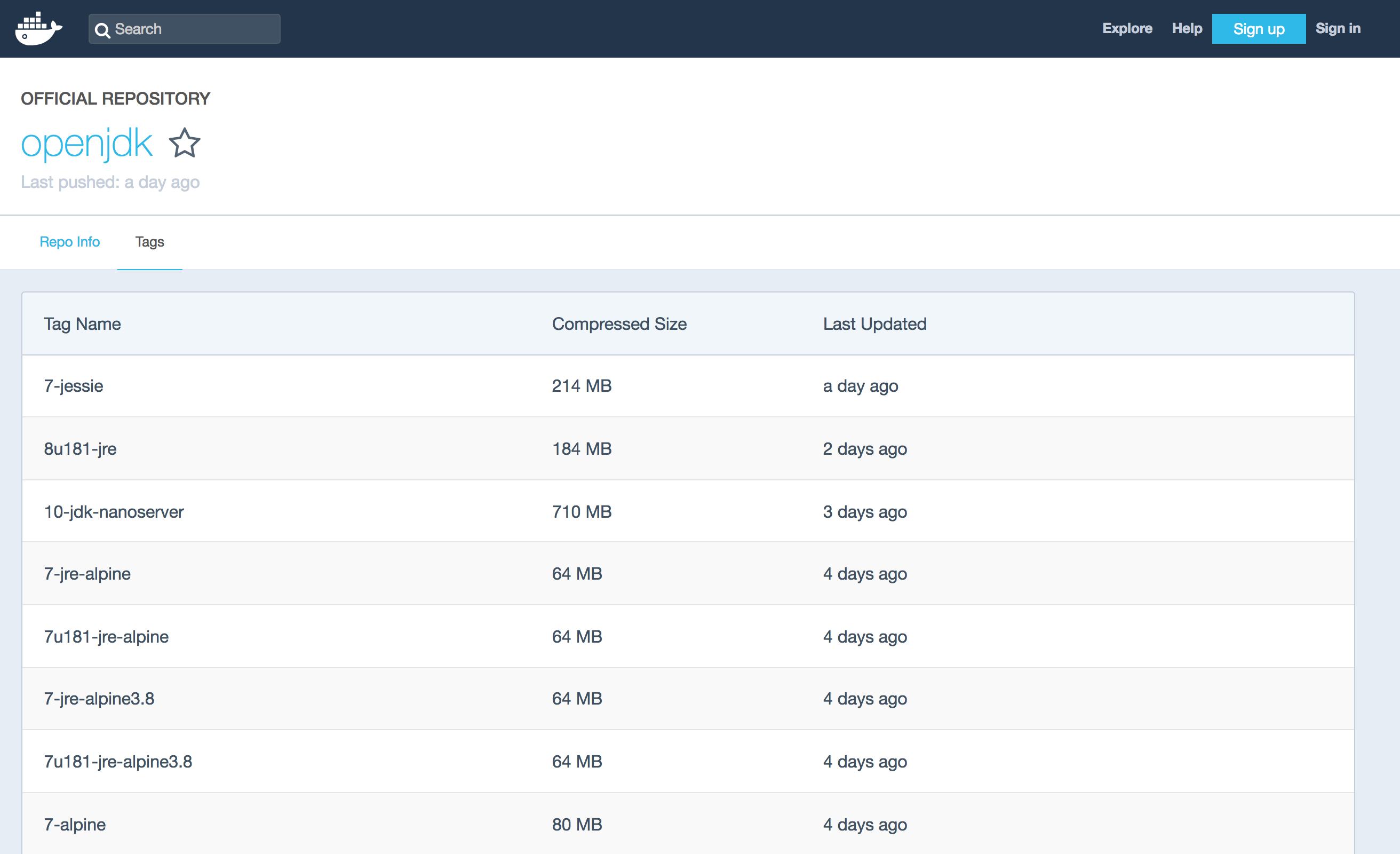Image resolution: width=1400 pixels, height=854 pixels.
Task: Star the openjdk repository
Action: (185, 143)
